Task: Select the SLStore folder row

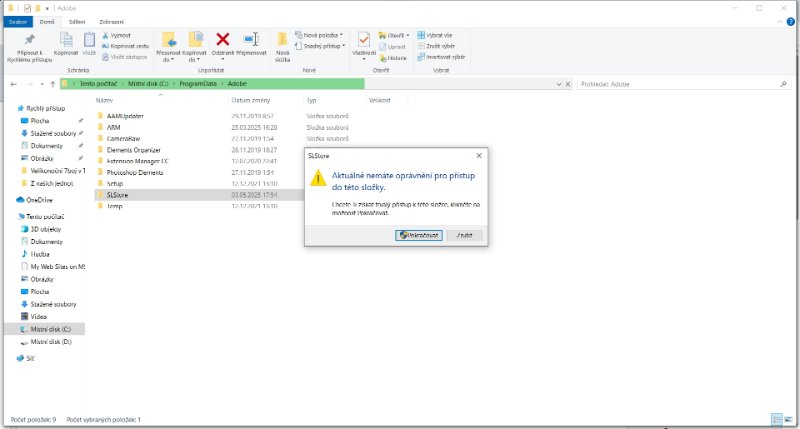Action: (199, 195)
